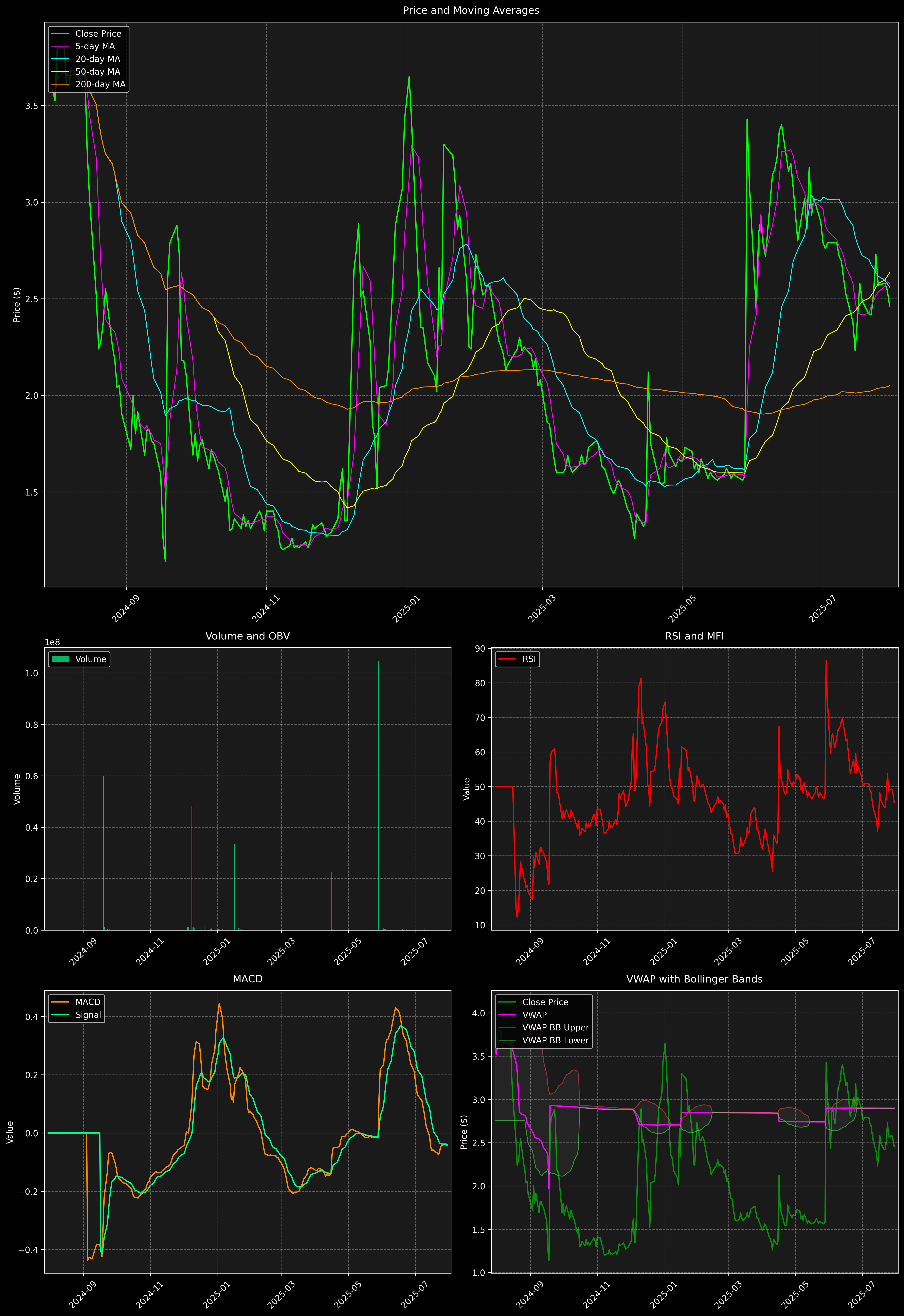Click the '3.5' tick on the top price axis
Screen dimensions: 904x1316
click(32, 106)
